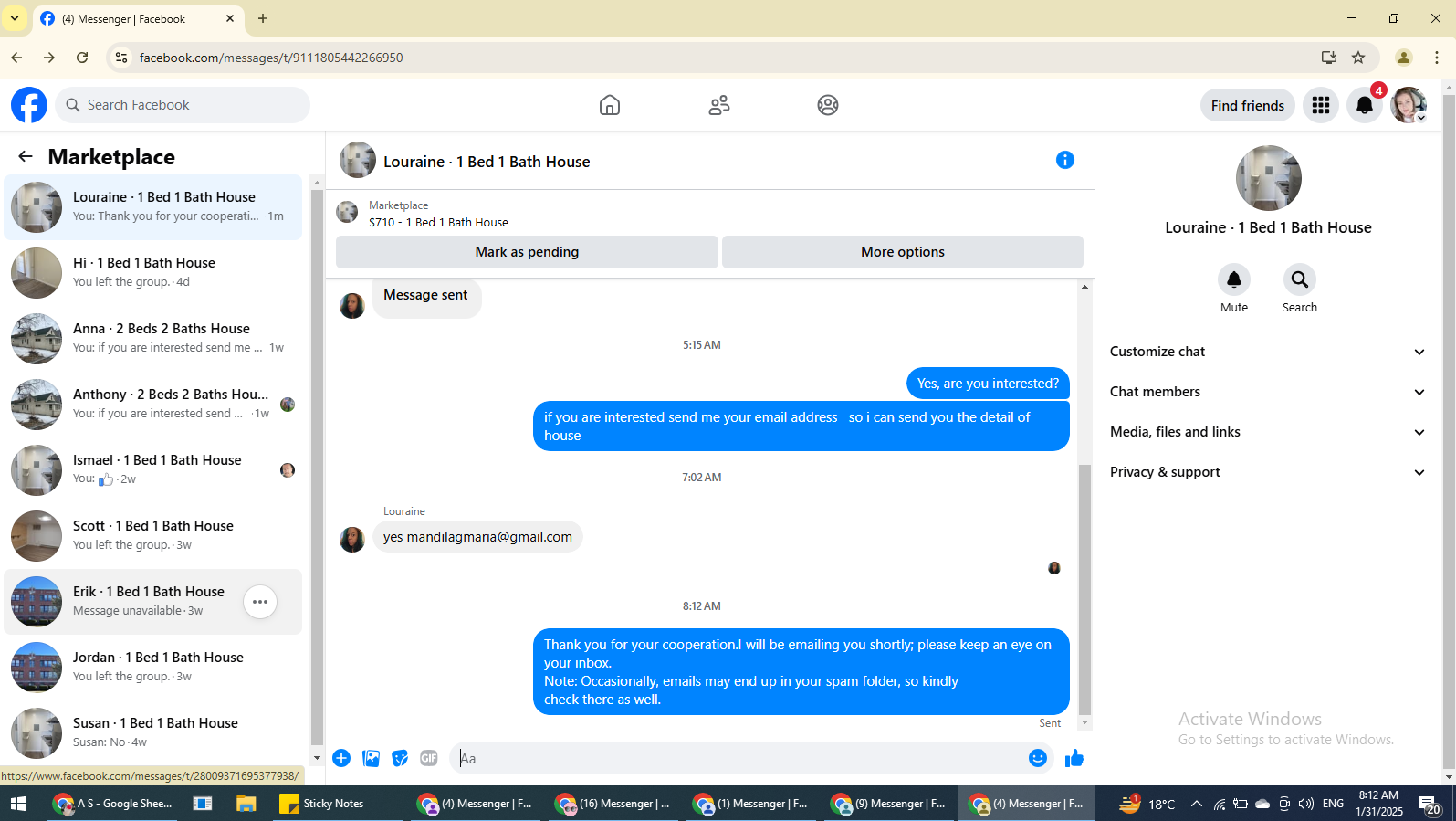Open the notifications bell with 4 alerts

(1365, 105)
